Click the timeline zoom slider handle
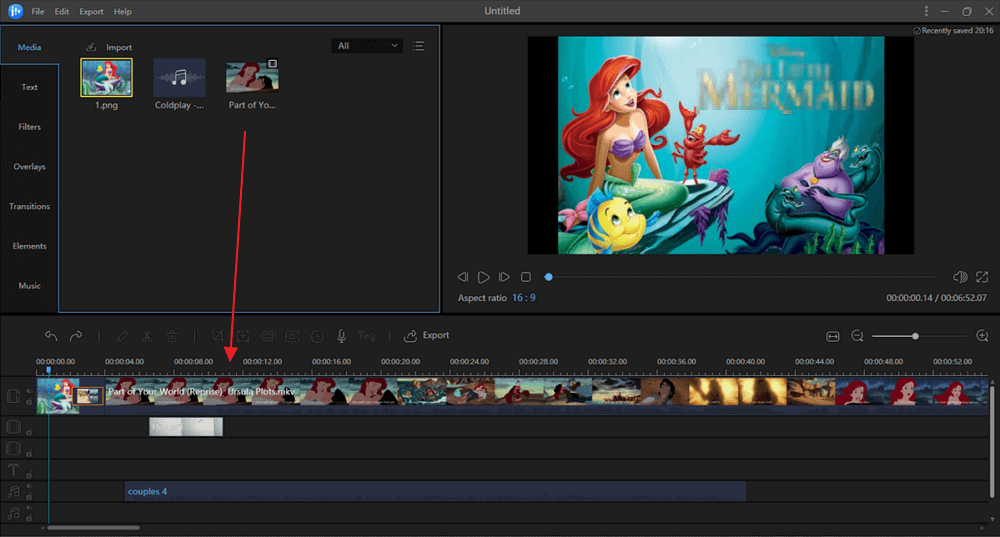 pyautogui.click(x=915, y=336)
